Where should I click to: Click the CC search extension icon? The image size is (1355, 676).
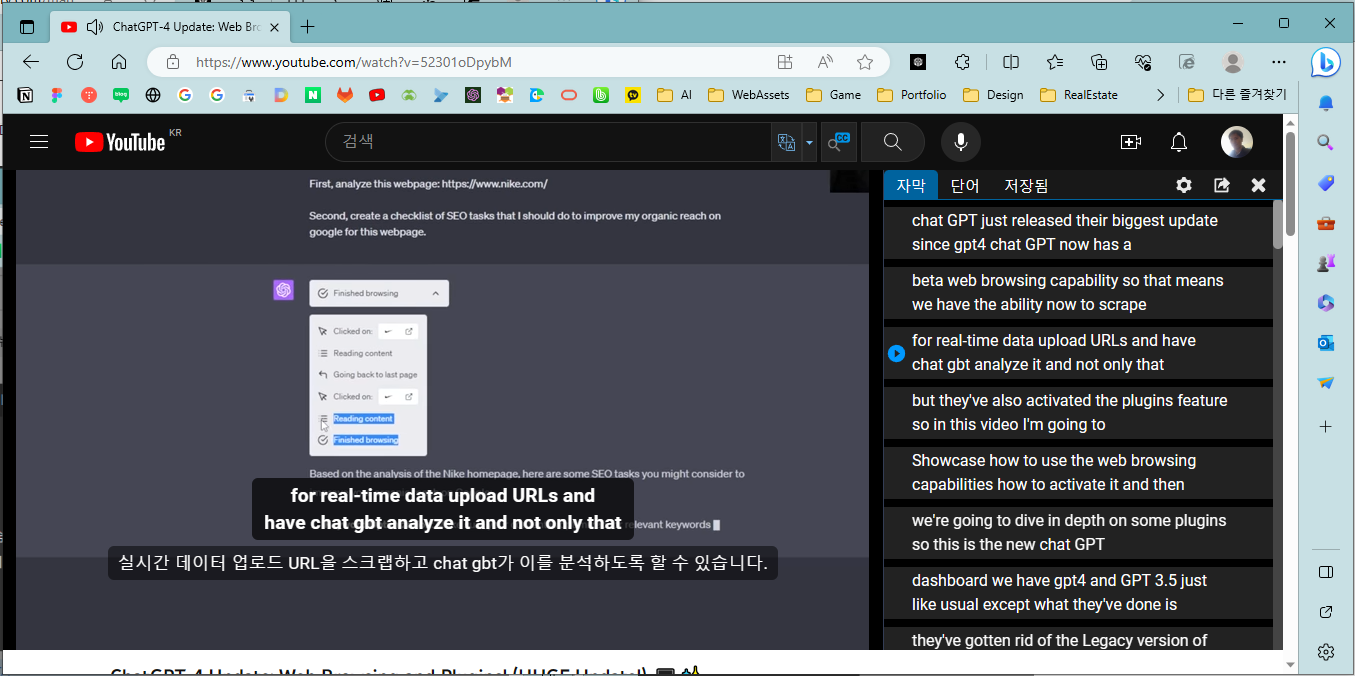coord(837,143)
